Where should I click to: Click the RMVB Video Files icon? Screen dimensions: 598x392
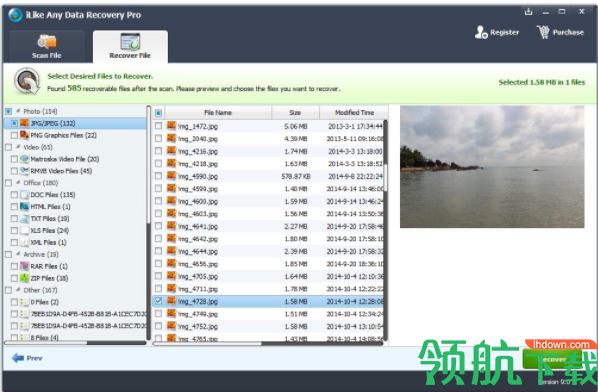(x=24, y=170)
